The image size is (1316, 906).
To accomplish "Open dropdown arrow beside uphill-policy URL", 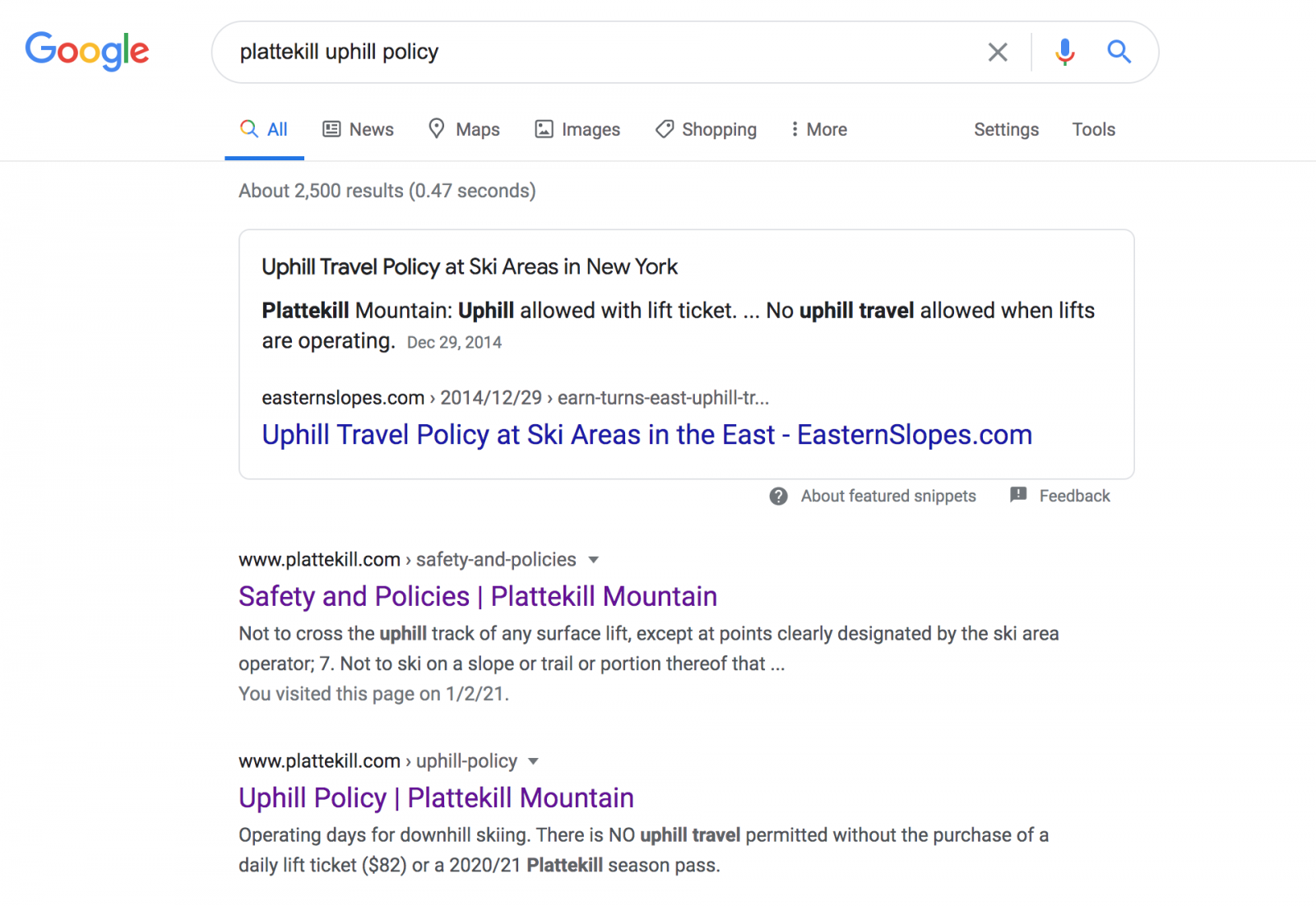I will 533,761.
